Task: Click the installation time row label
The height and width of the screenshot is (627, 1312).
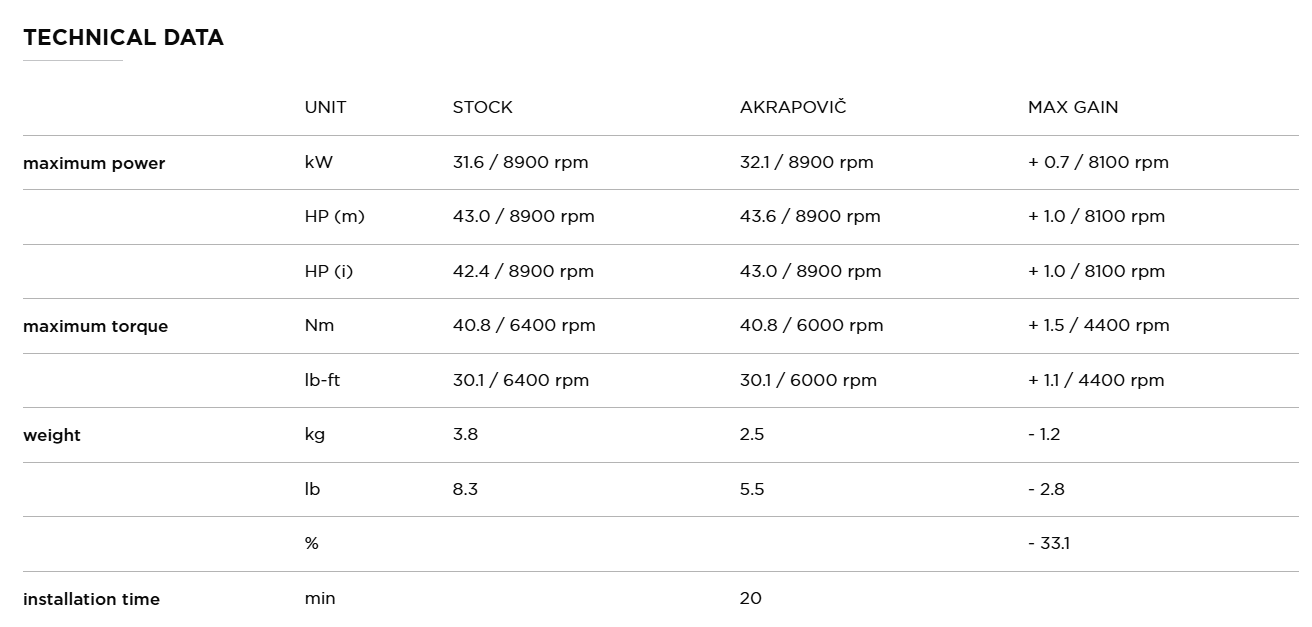Action: [91, 599]
